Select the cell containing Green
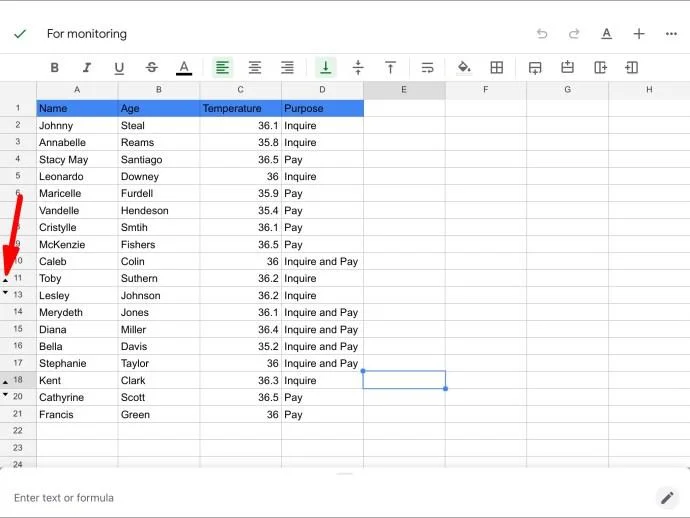690x518 pixels. 159,415
